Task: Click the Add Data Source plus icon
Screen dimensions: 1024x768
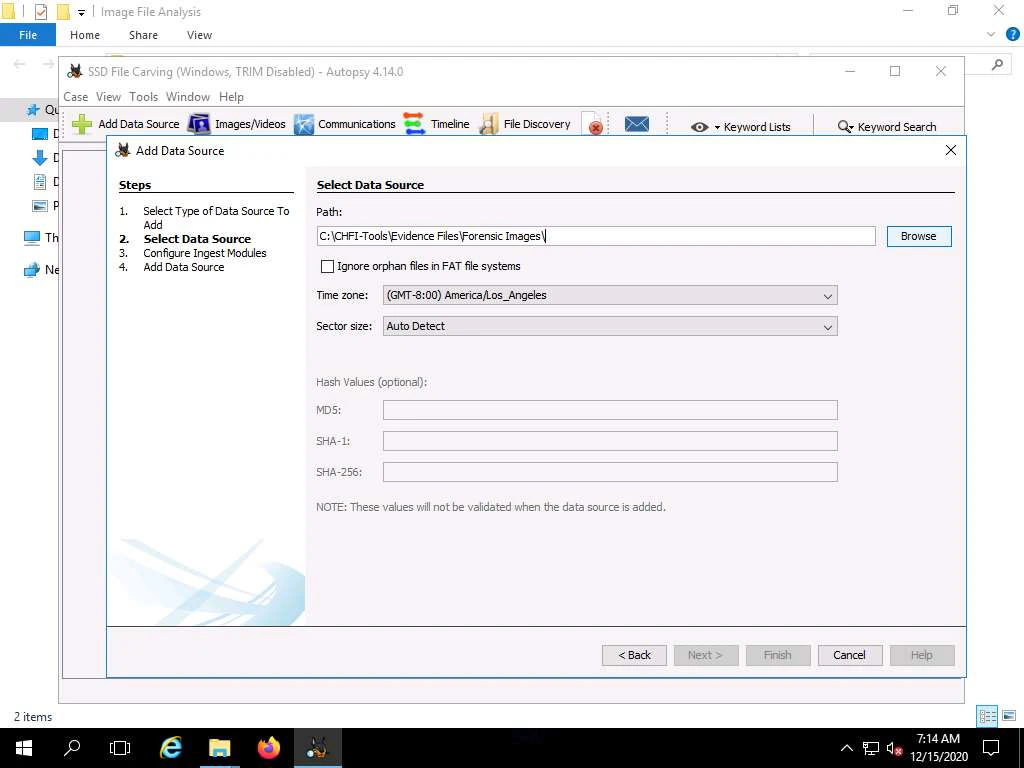Action: point(82,124)
